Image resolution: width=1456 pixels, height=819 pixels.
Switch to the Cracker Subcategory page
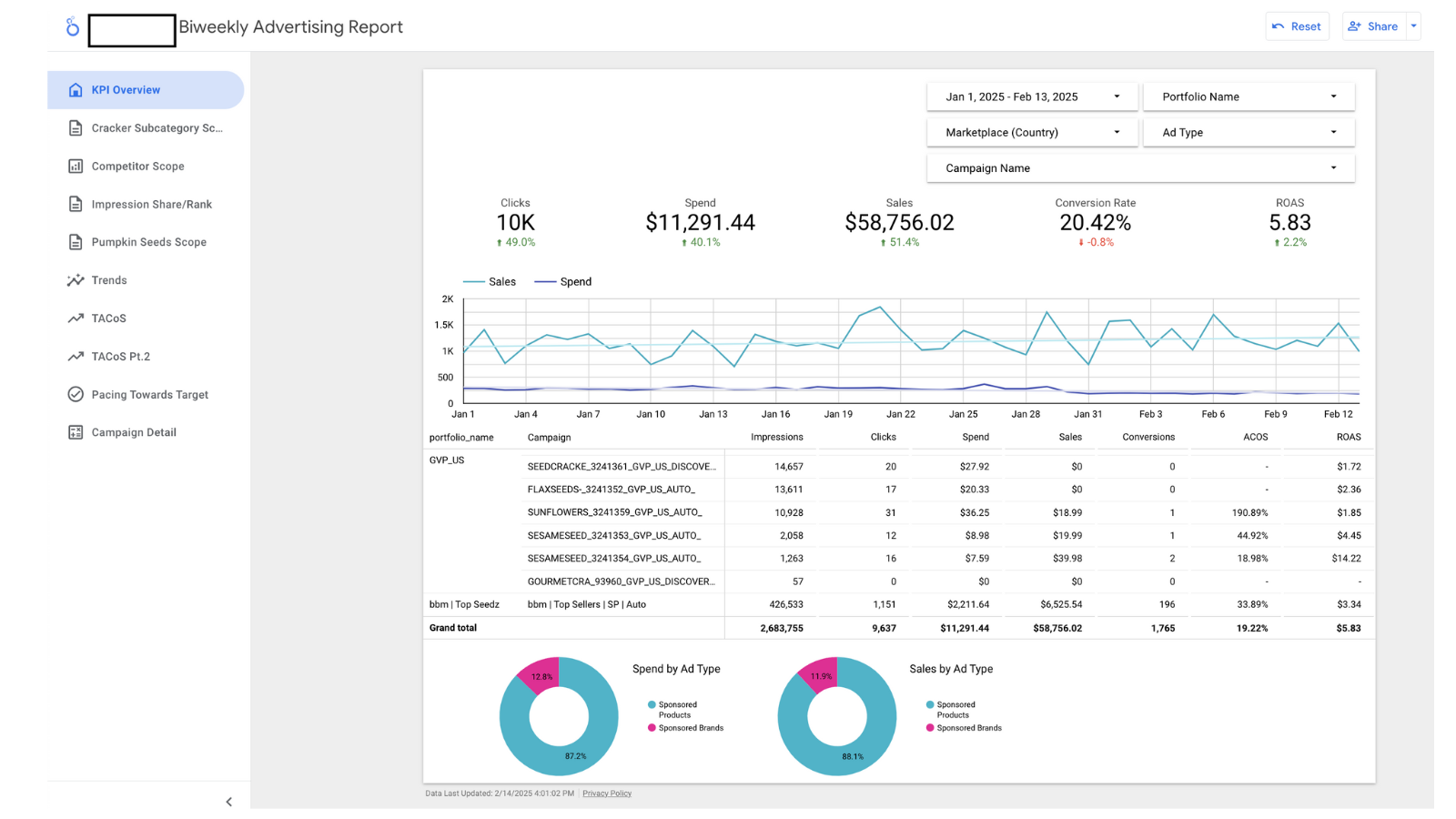(x=76, y=127)
